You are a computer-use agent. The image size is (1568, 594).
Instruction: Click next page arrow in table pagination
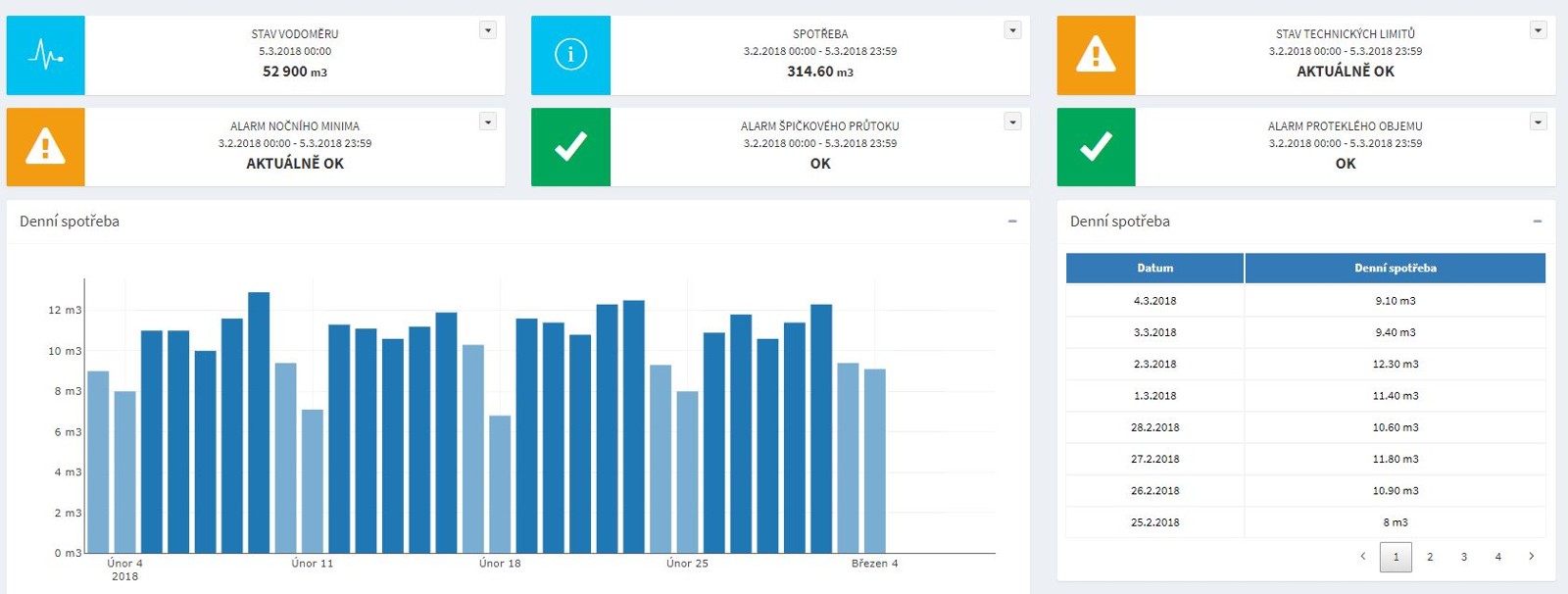coord(1531,557)
